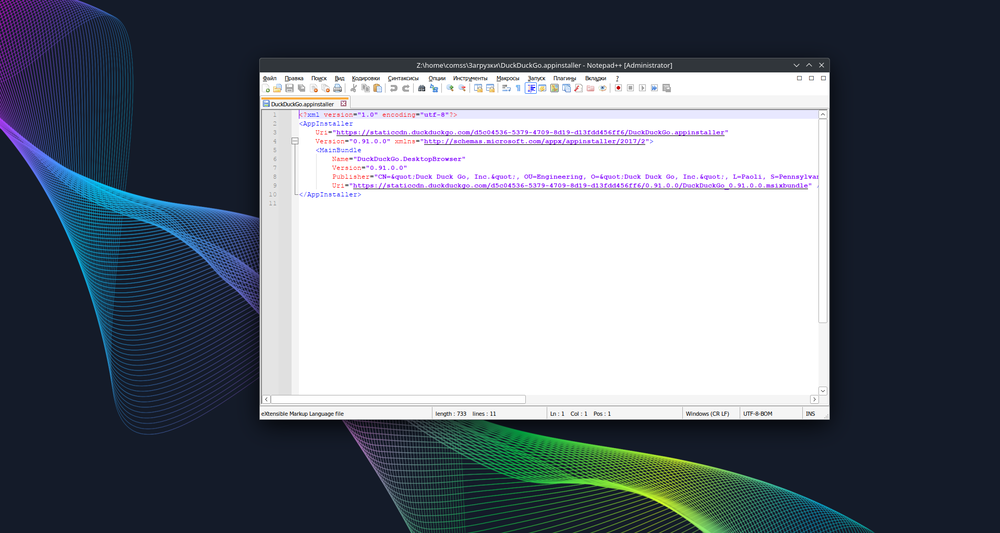The image size is (1000, 533).
Task: Open Find with the binoculars icon
Action: [x=421, y=88]
